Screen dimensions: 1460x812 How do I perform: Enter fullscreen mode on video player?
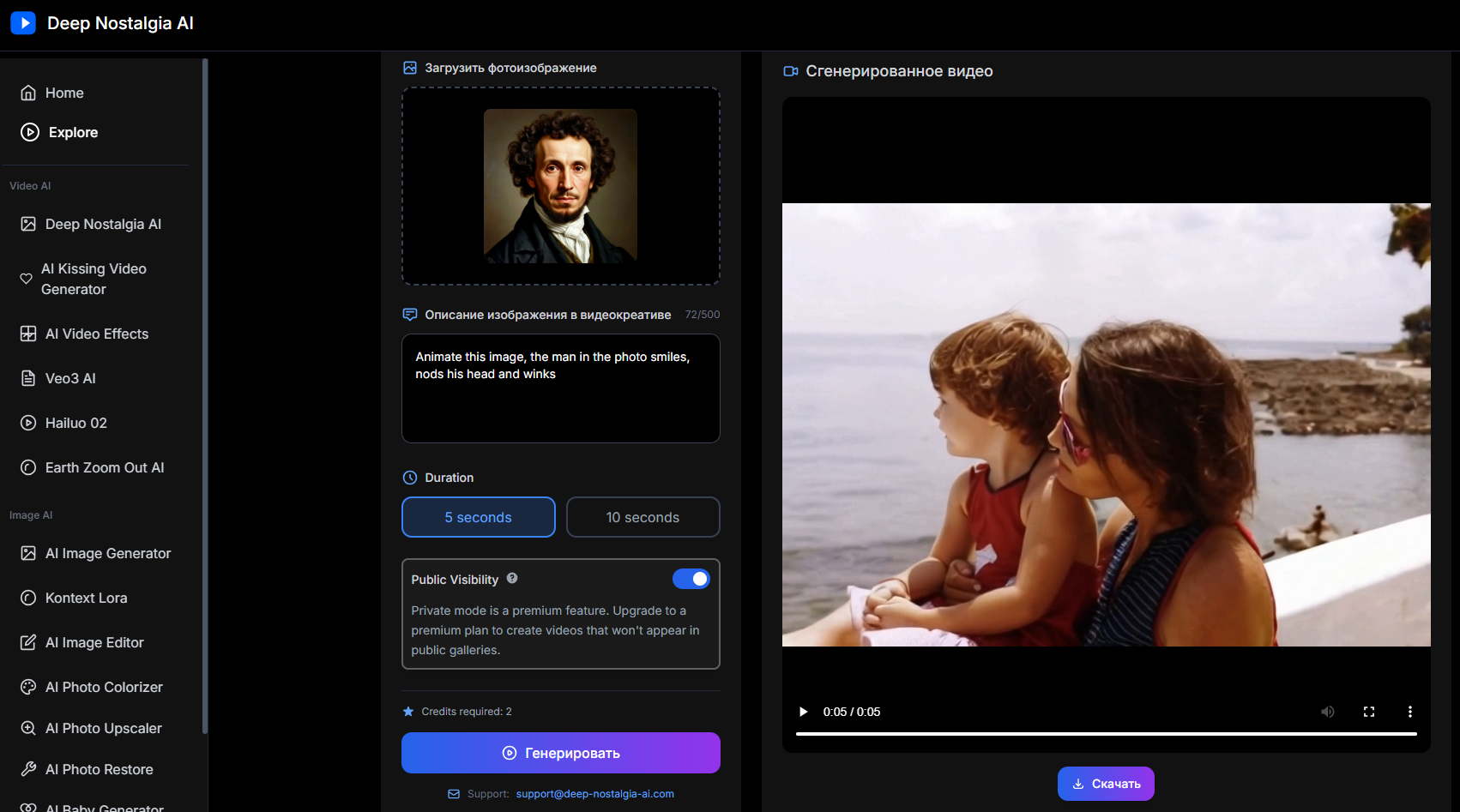tap(1369, 712)
